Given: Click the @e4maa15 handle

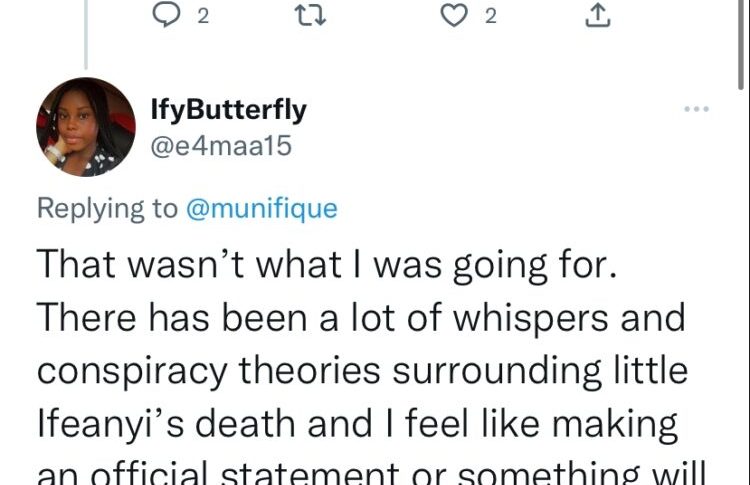Looking at the screenshot, I should coord(220,146).
